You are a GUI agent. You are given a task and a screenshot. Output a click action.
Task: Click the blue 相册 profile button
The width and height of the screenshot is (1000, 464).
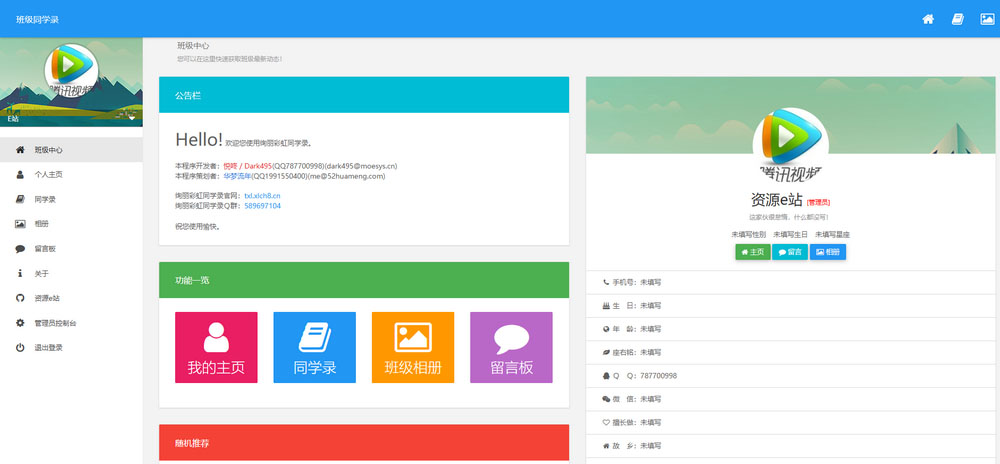coord(828,252)
